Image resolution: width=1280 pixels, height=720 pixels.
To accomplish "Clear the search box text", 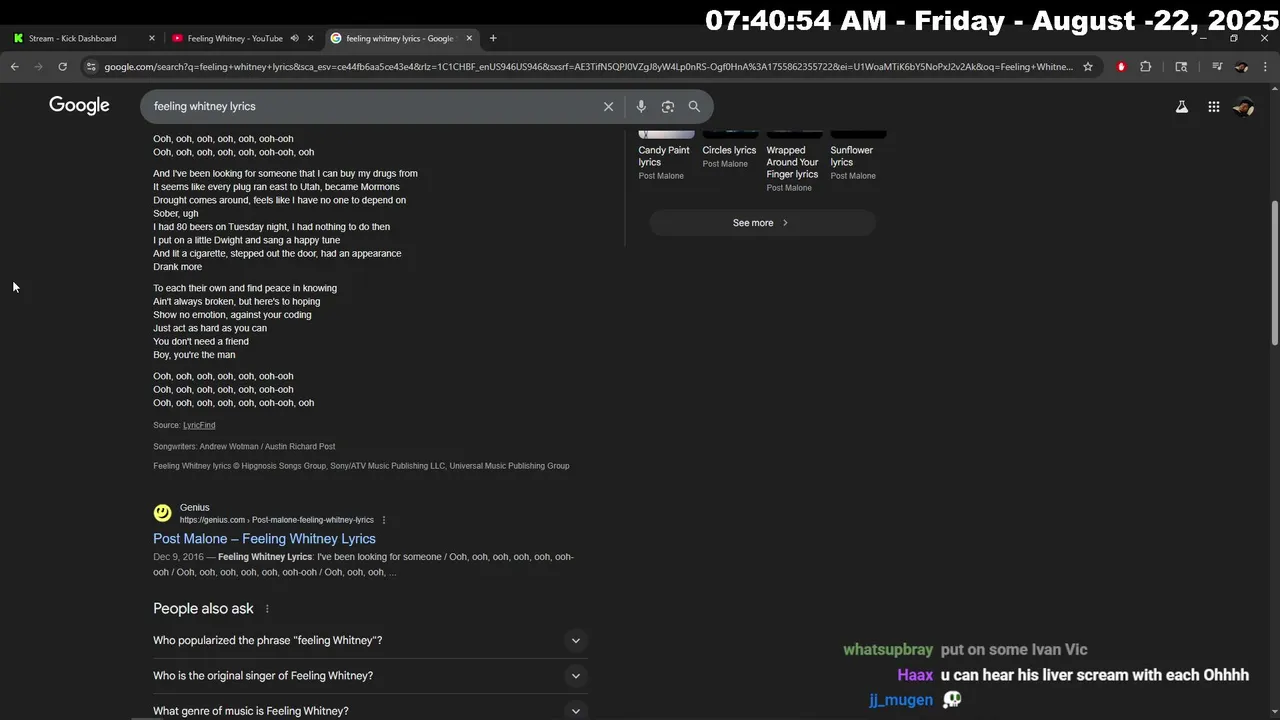I will (608, 106).
